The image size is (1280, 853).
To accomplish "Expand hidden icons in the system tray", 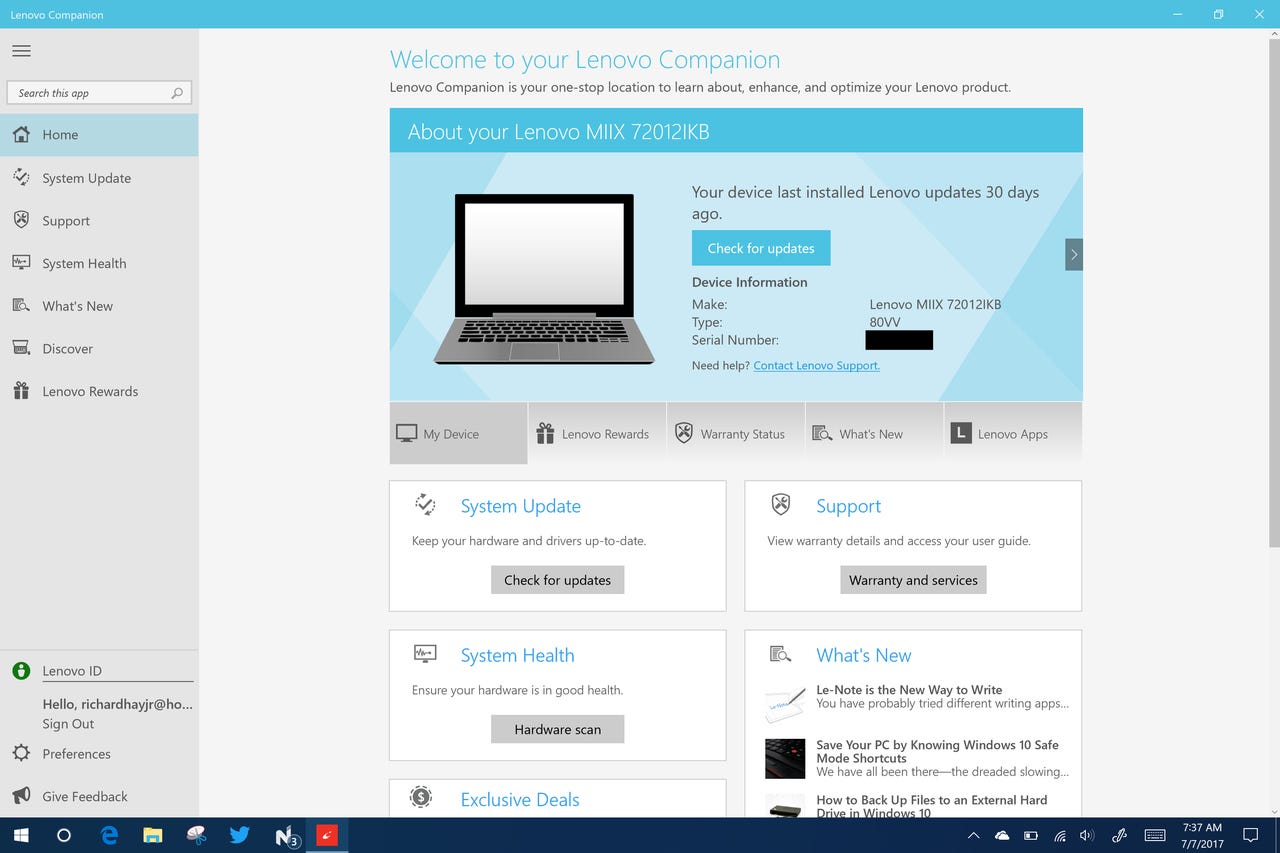I will (972, 835).
